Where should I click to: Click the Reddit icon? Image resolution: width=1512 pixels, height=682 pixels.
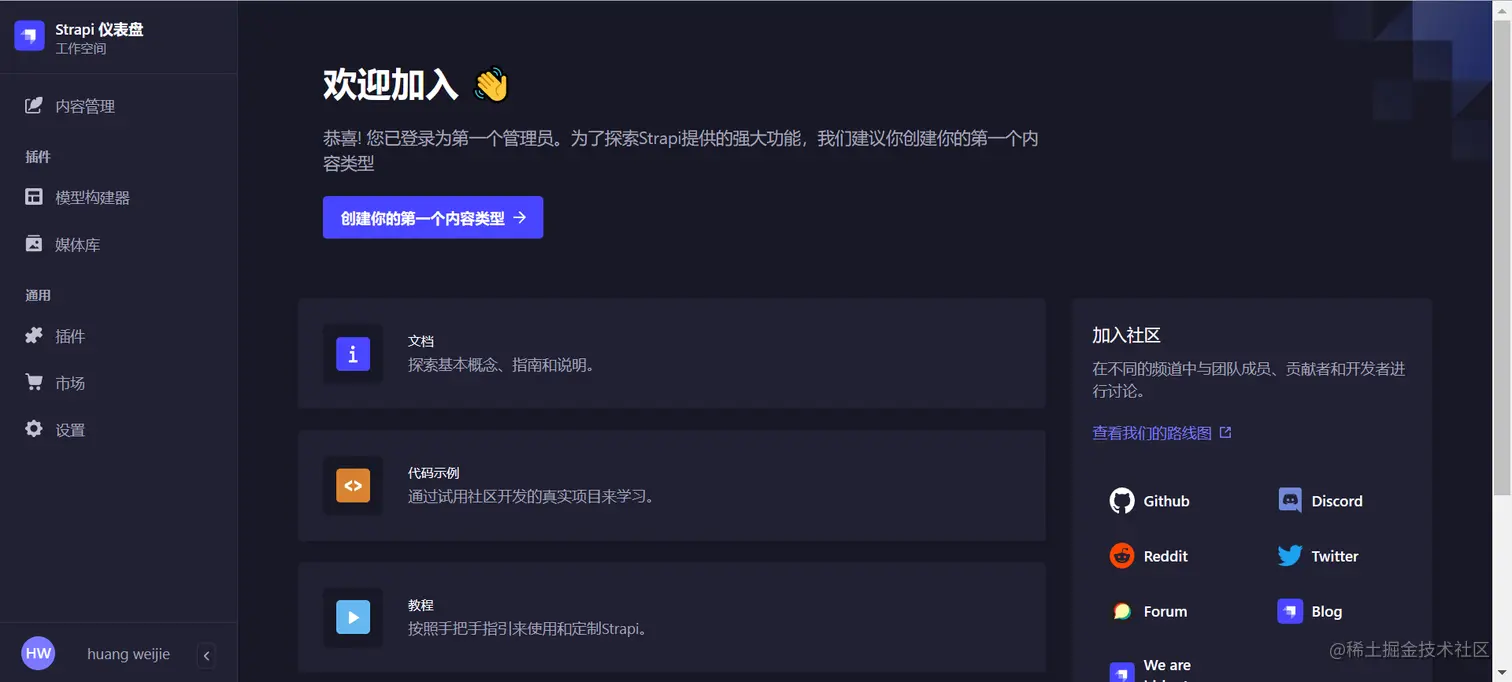pyautogui.click(x=1122, y=556)
